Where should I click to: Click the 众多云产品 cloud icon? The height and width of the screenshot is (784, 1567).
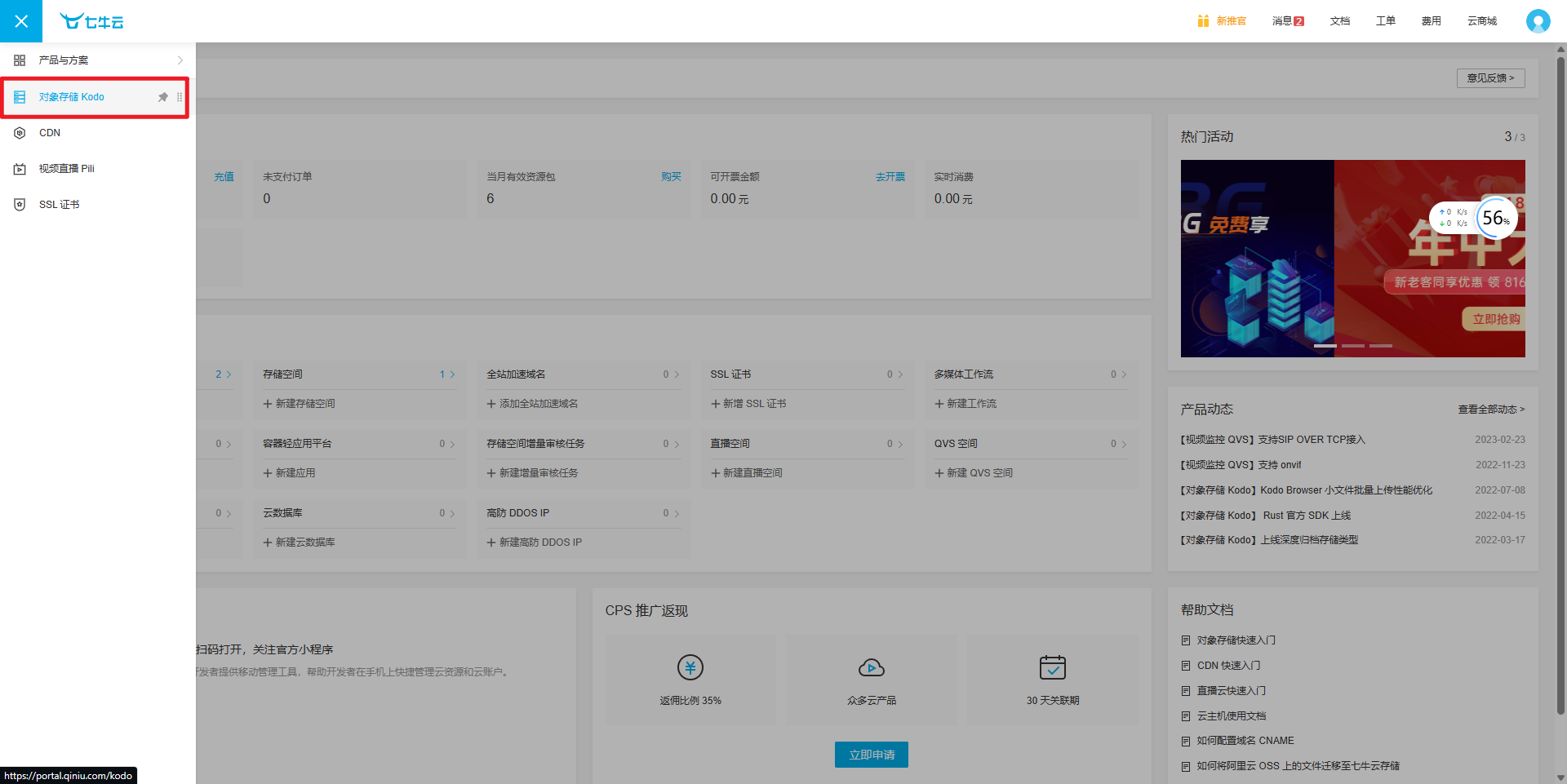point(872,667)
